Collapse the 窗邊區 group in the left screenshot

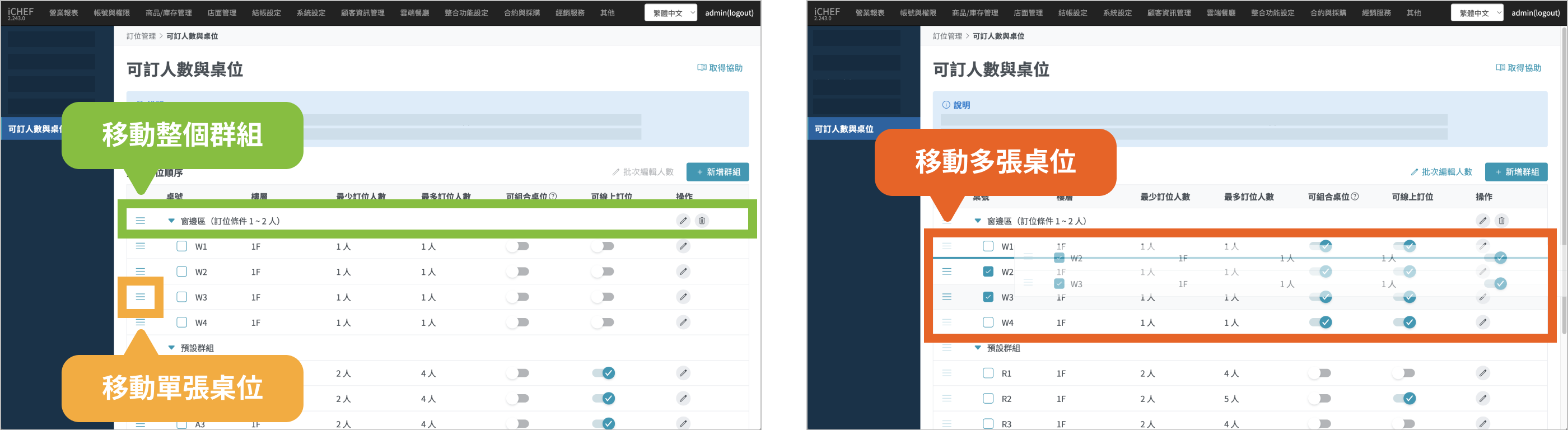click(x=171, y=221)
